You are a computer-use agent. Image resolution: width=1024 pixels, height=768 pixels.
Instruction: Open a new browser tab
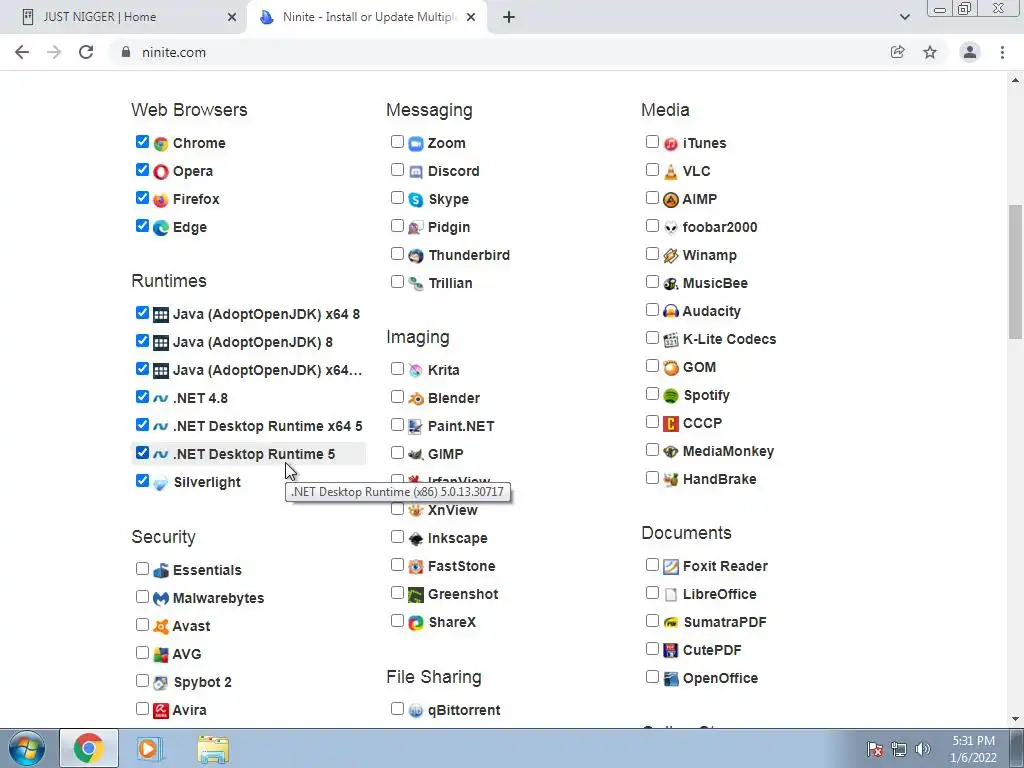click(x=509, y=18)
